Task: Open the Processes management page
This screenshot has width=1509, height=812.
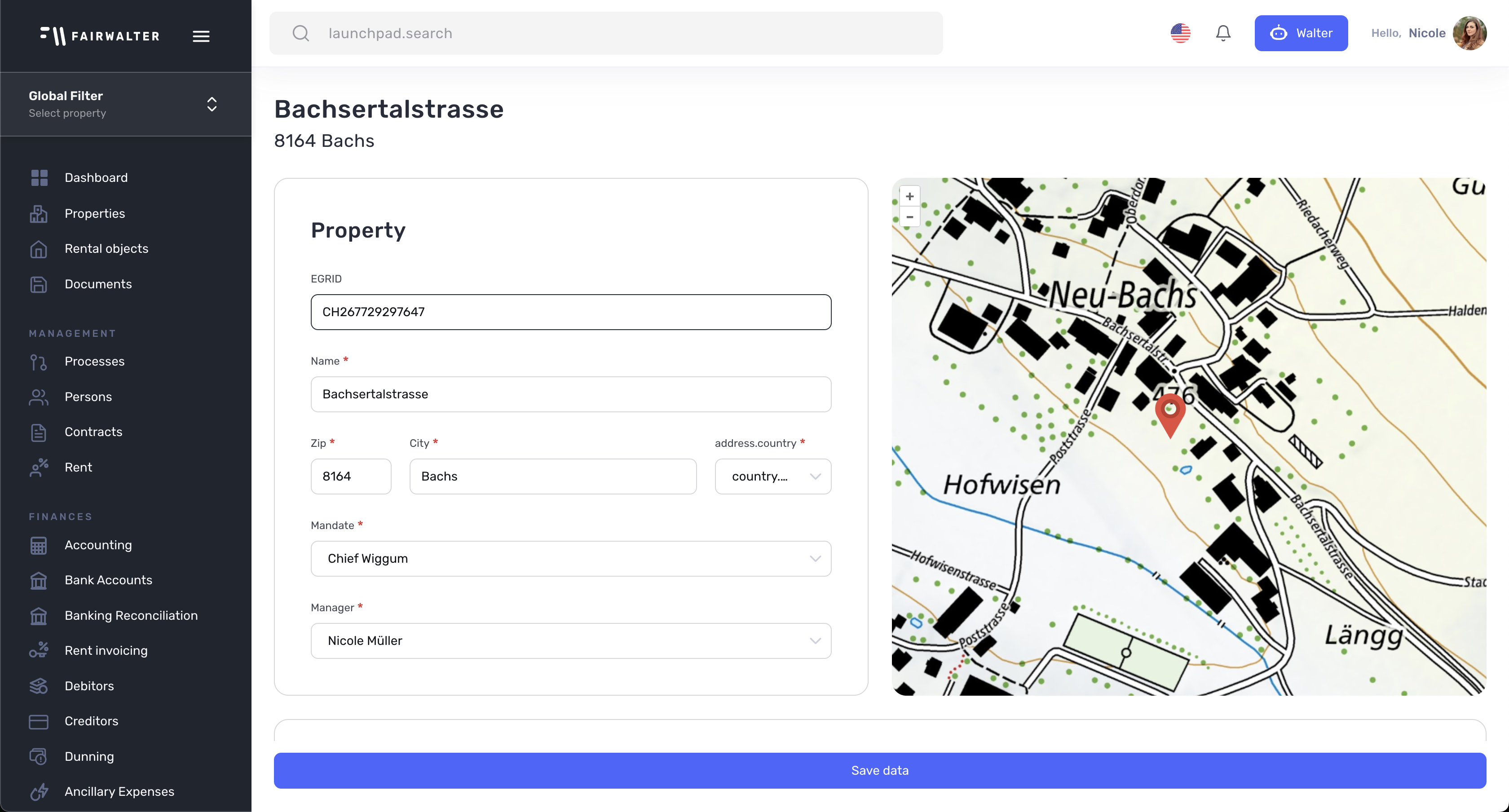Action: click(94, 362)
